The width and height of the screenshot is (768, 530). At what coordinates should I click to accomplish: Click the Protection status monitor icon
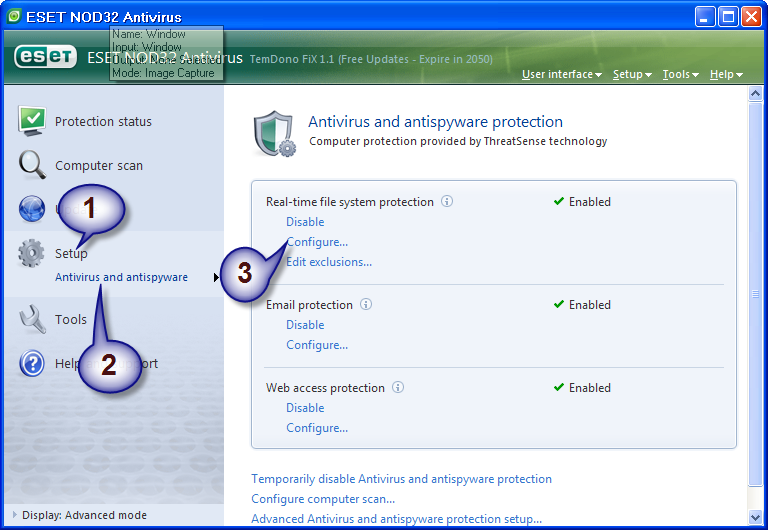(x=32, y=120)
